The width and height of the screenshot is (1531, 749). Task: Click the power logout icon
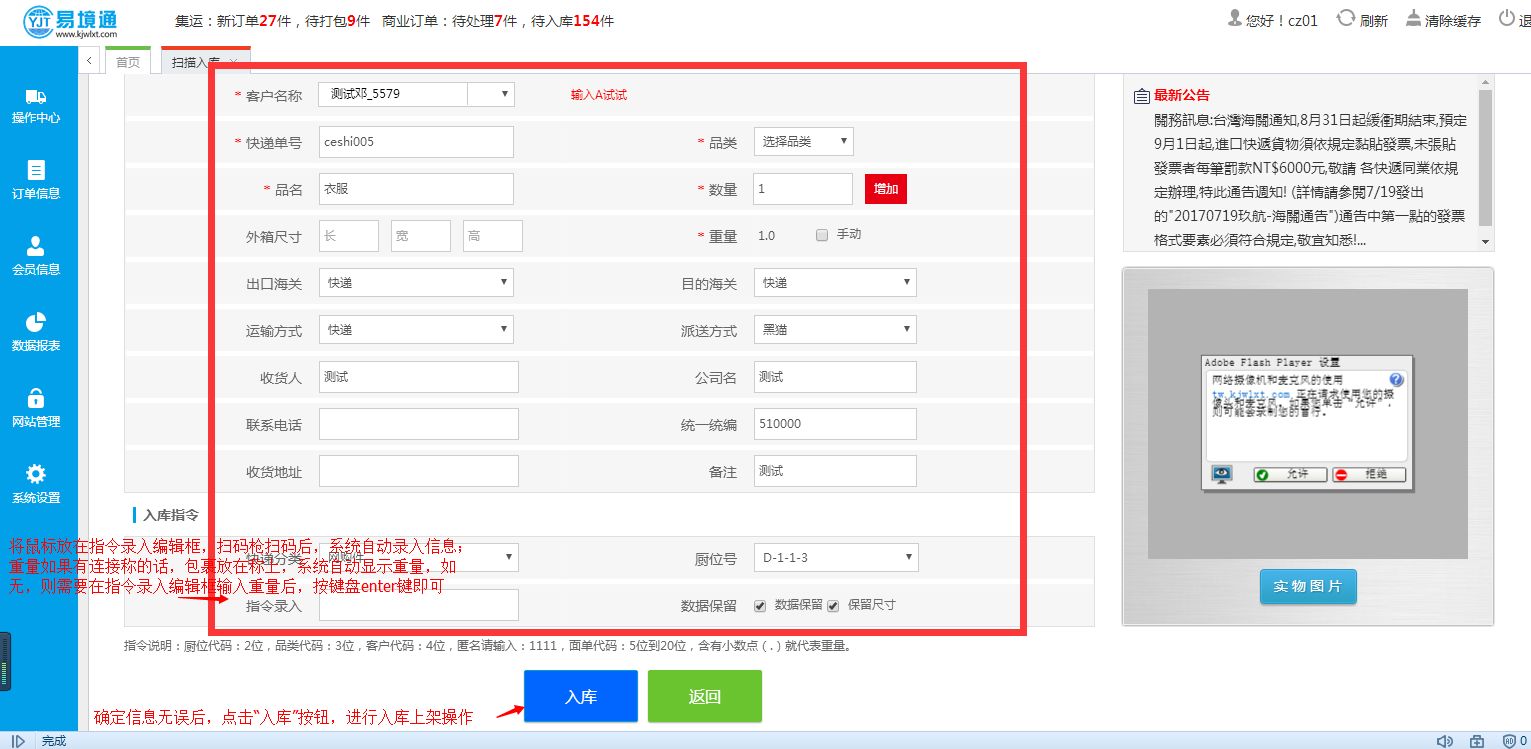pos(1507,18)
